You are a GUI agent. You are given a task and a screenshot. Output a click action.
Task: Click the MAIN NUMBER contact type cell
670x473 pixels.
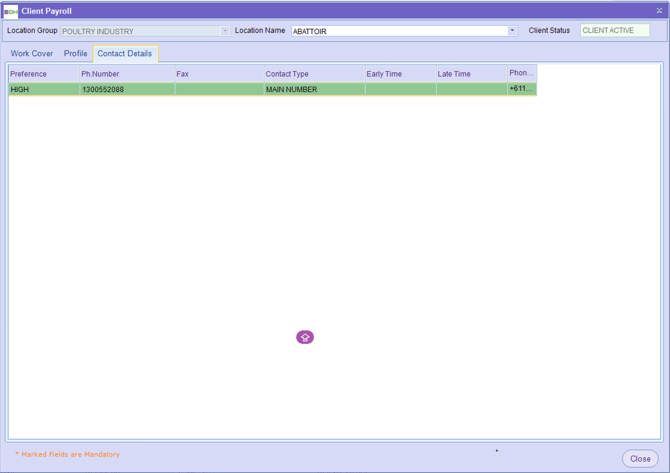(x=313, y=89)
